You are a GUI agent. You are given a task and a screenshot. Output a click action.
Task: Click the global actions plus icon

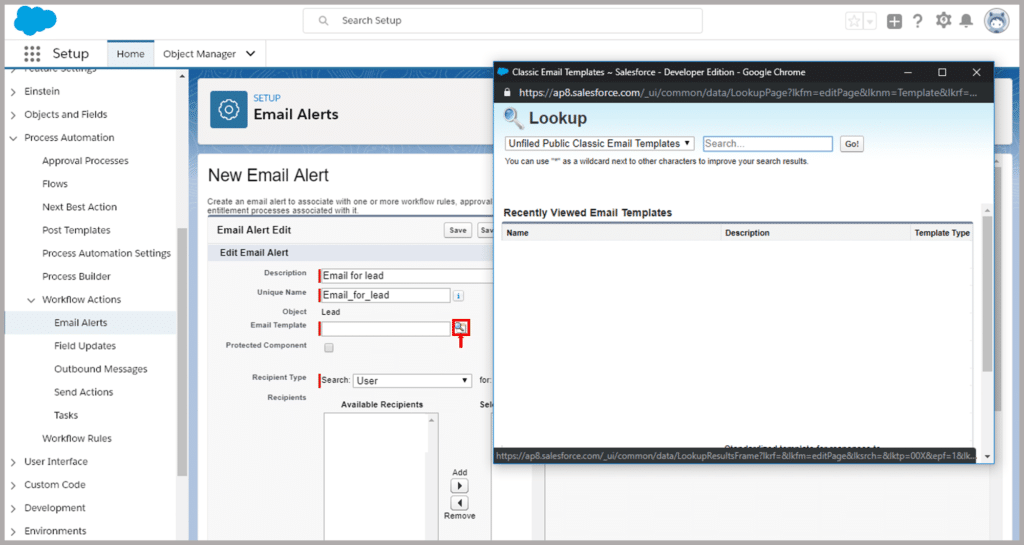pos(894,21)
